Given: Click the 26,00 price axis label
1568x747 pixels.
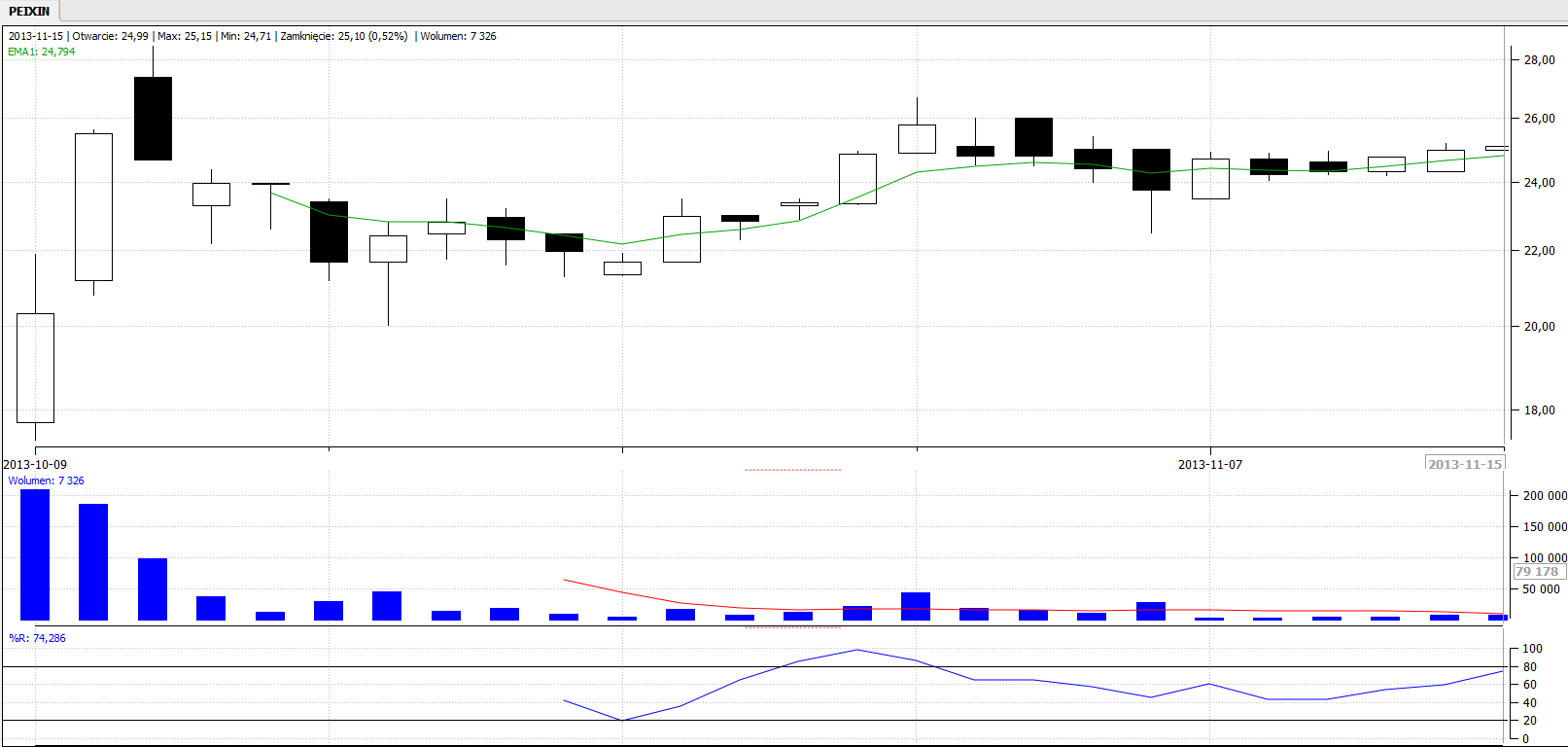Looking at the screenshot, I should click(1539, 119).
